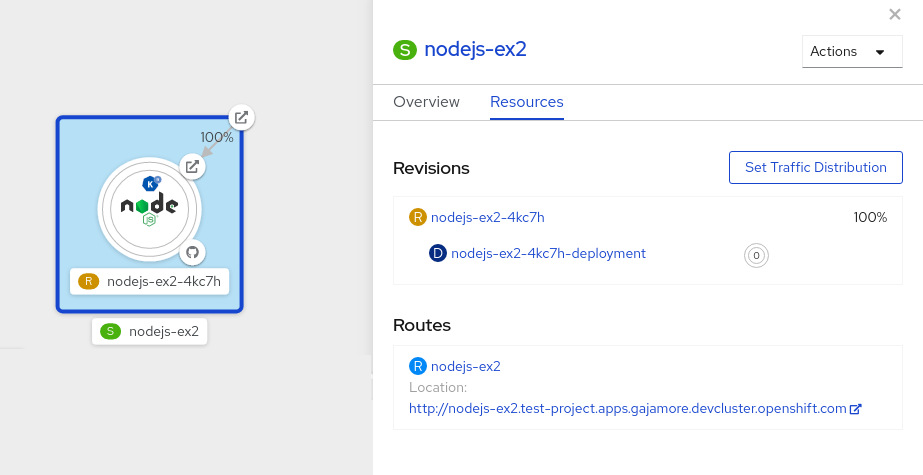Close the side panel
923x475 pixels.
point(895,14)
